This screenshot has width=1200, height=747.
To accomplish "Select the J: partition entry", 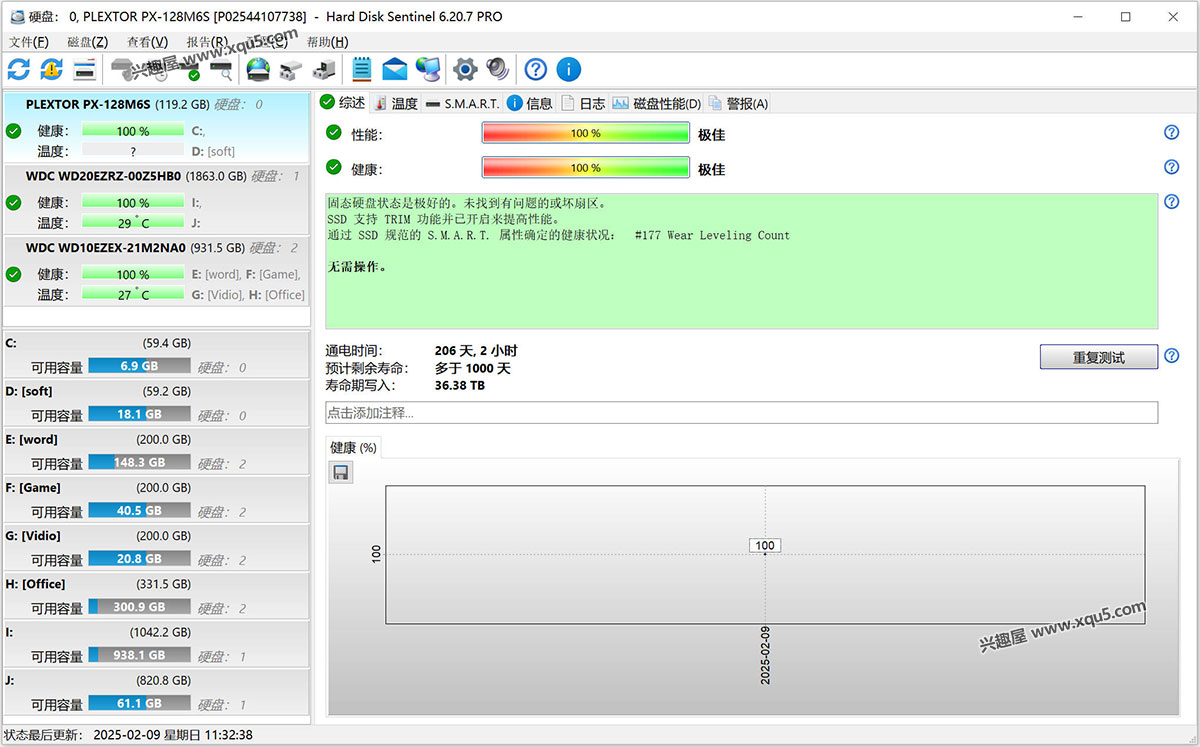I will [157, 692].
